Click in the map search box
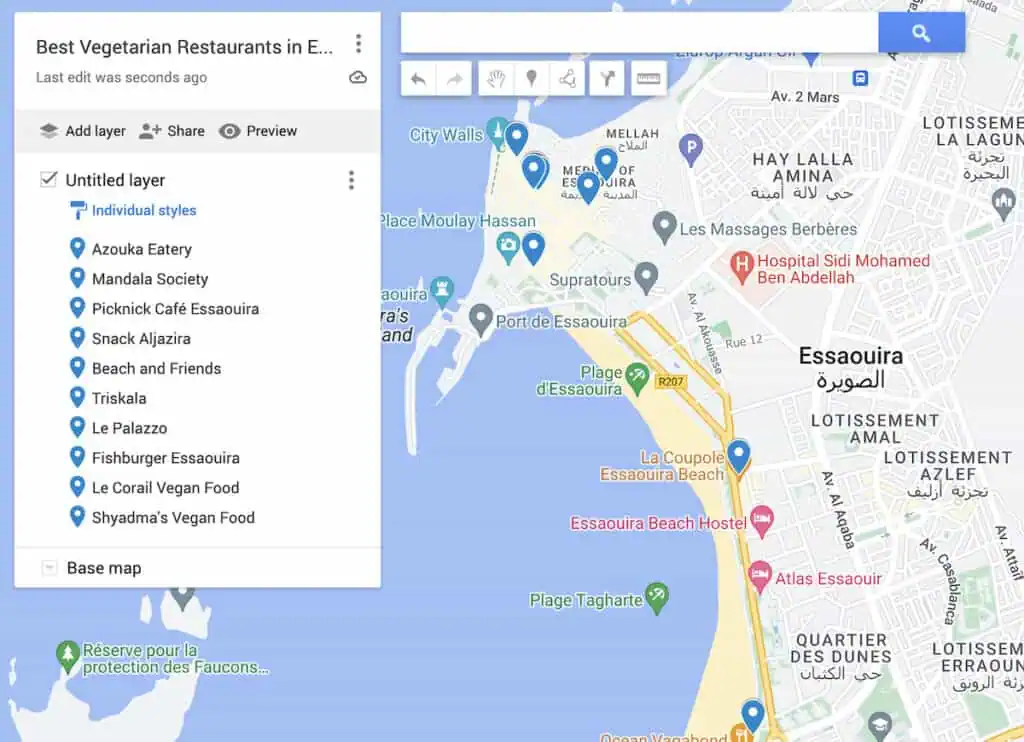This screenshot has height=742, width=1024. pyautogui.click(x=639, y=33)
